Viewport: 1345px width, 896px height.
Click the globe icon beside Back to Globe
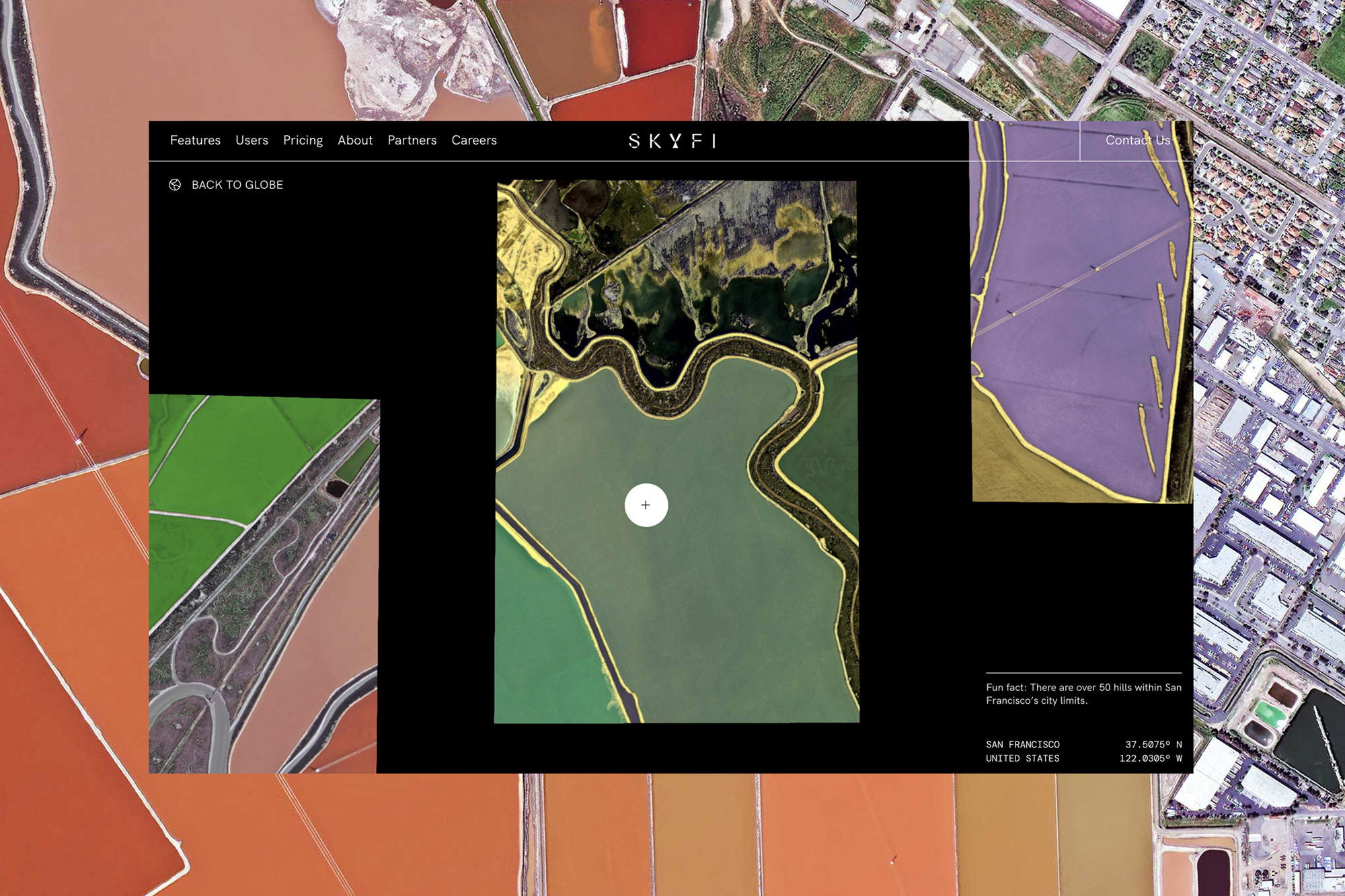click(175, 185)
